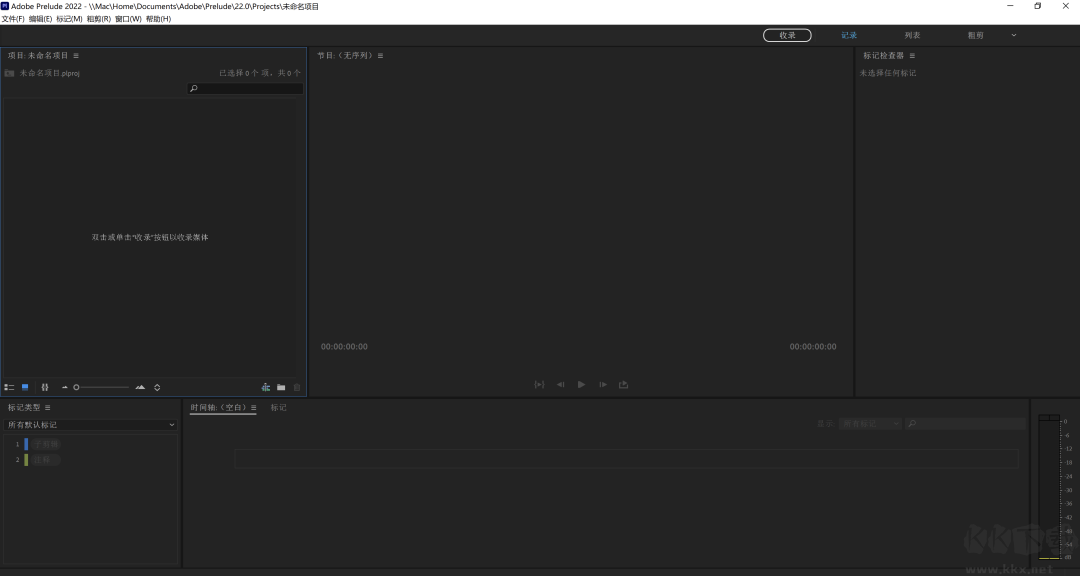Viewport: 1080px width, 576px height.
Task: Click the 收录 ingest button
Action: [787, 35]
